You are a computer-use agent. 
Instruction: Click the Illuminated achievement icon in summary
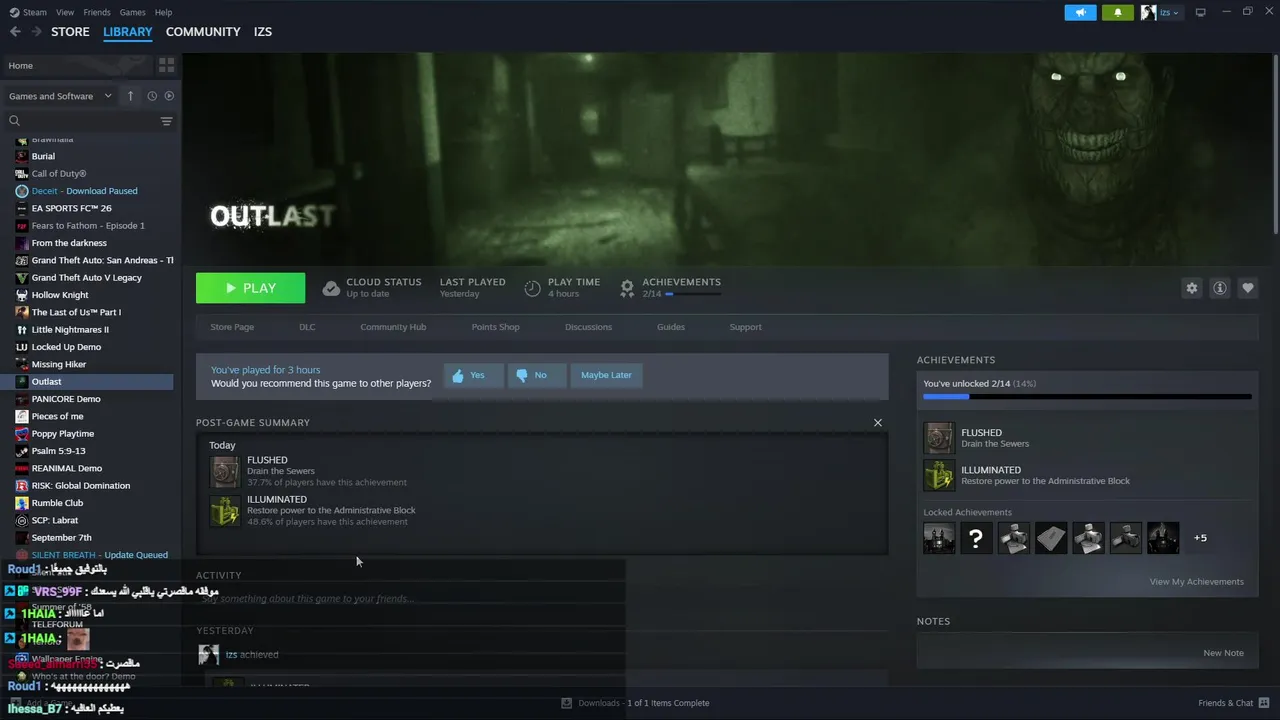[x=225, y=510]
